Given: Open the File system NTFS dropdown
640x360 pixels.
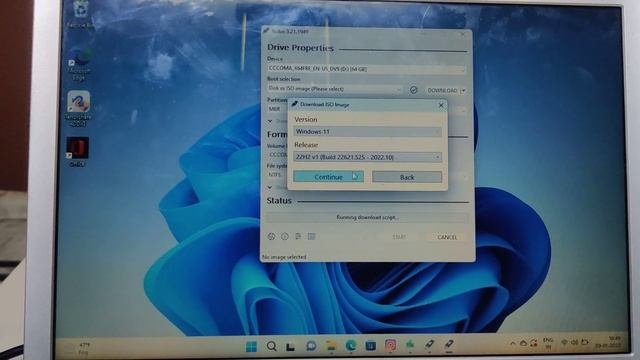Looking at the screenshot, I should click(277, 175).
